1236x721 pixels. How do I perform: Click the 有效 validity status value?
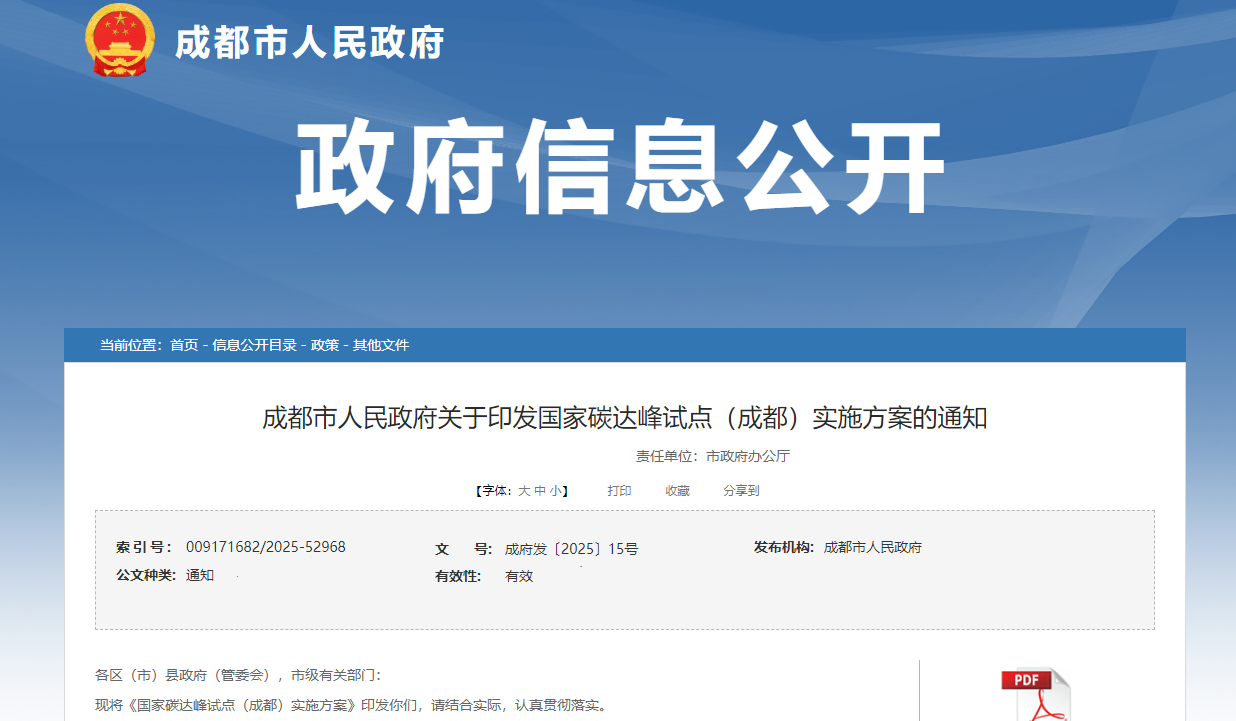(x=519, y=576)
